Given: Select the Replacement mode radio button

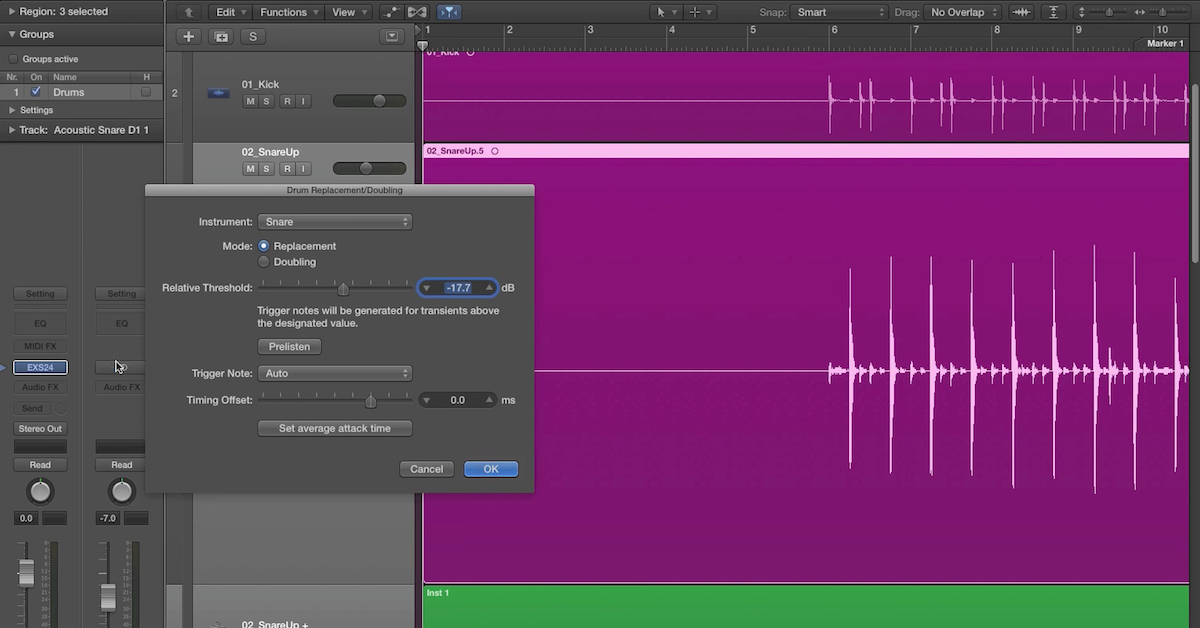Looking at the screenshot, I should 264,246.
